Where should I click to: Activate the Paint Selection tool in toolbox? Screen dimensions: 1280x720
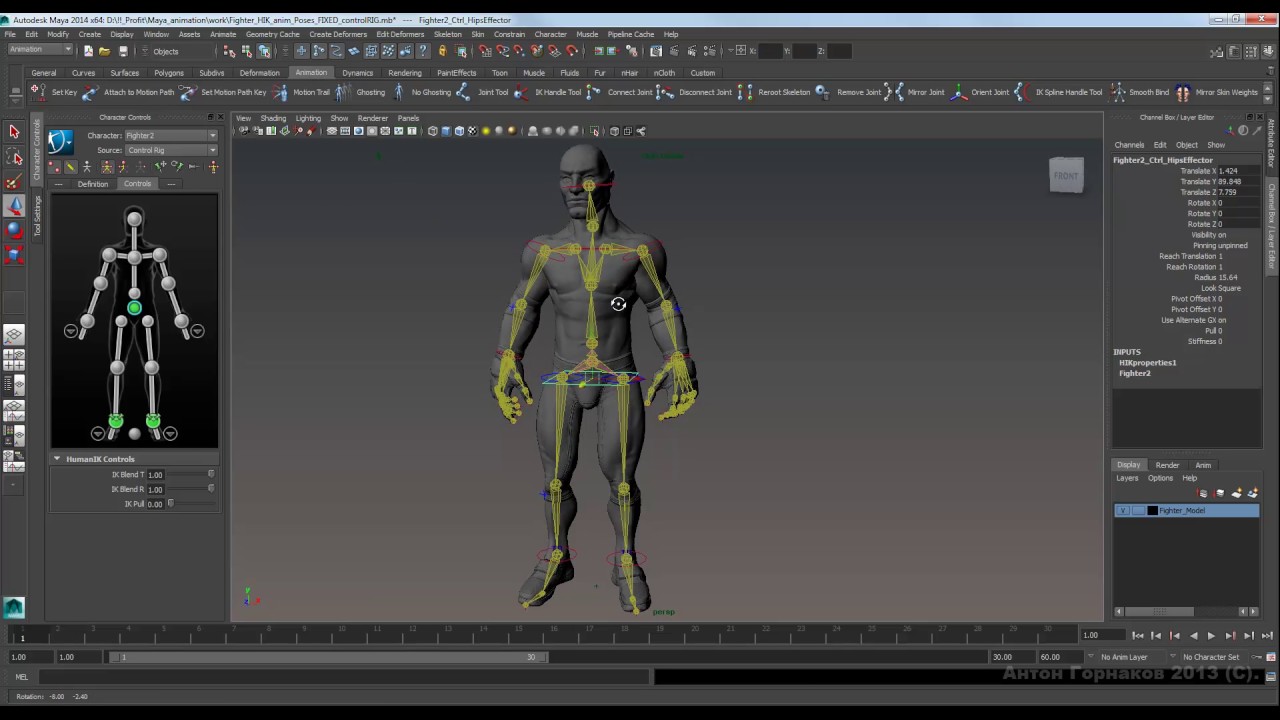pyautogui.click(x=14, y=182)
